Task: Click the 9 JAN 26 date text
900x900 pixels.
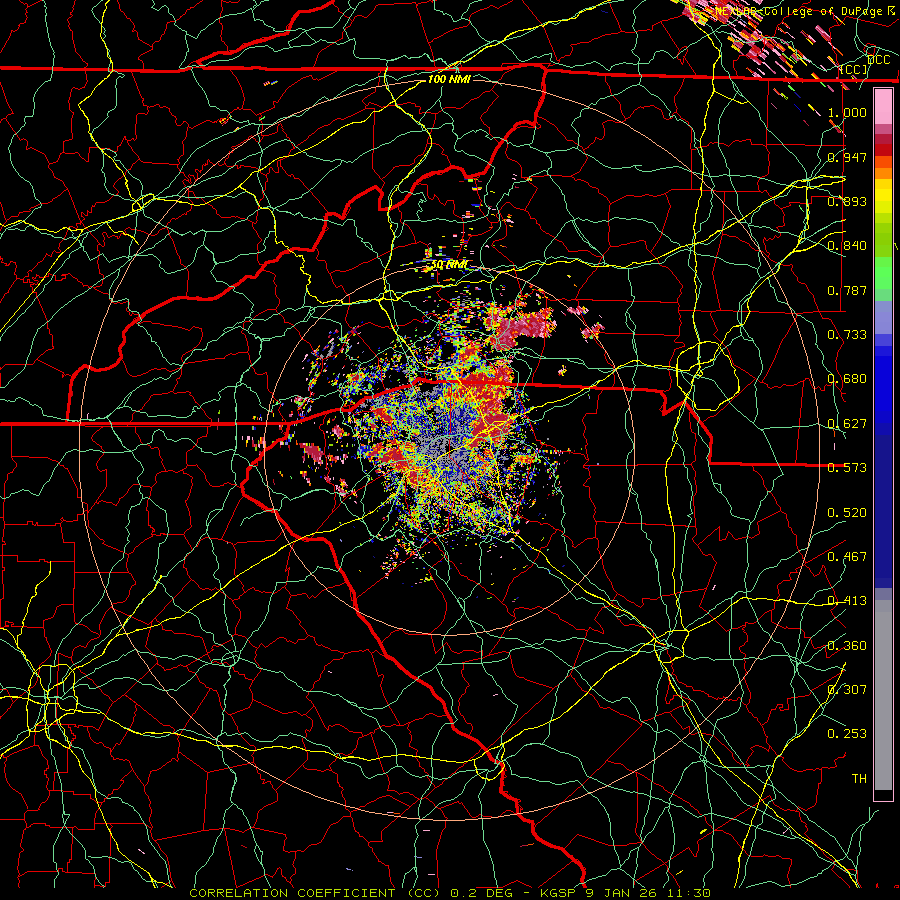Action: (622, 893)
